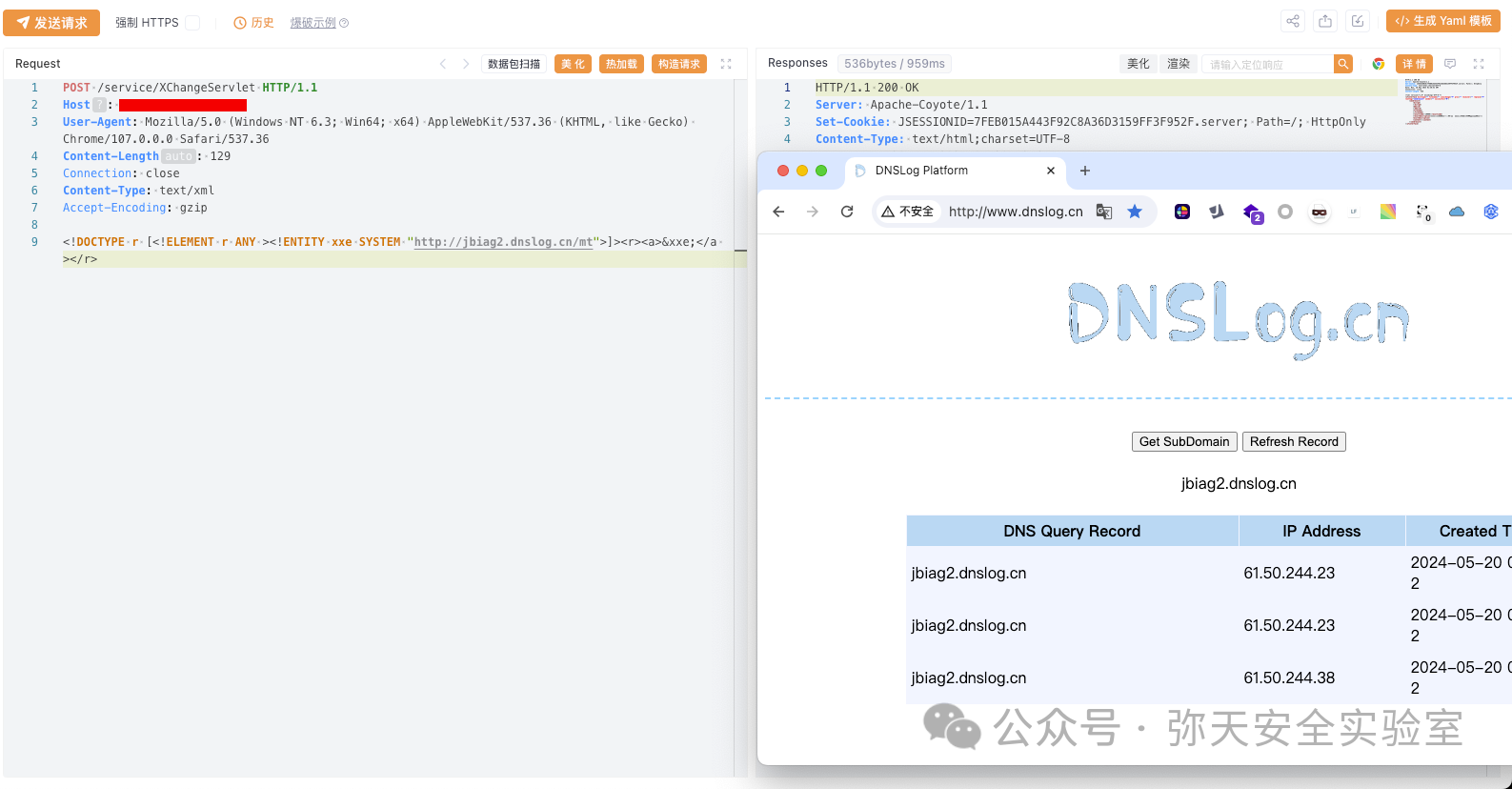1512x789 pixels.
Task: Click the jbiag2.dnslog.cn subdomain text above table
Action: 1239,483
